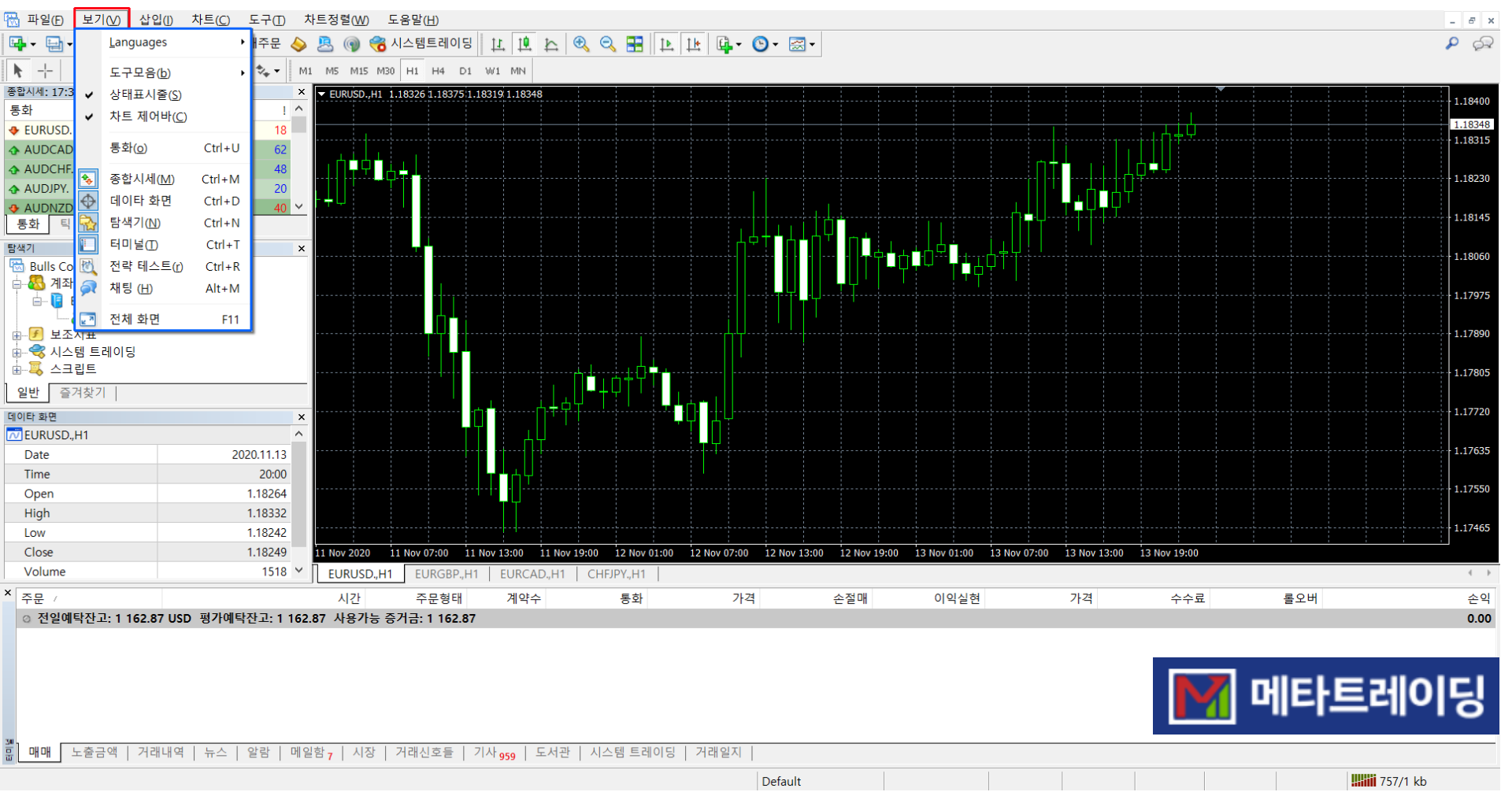Toggle 상태표시줄 status bar checkmark
1512x803 pixels.
coord(146,95)
